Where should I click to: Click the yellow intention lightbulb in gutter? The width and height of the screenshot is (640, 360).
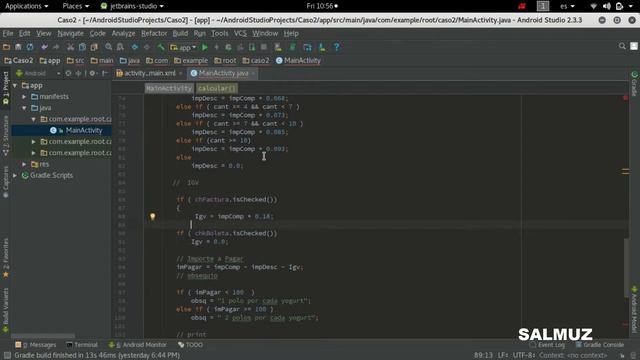pos(153,216)
